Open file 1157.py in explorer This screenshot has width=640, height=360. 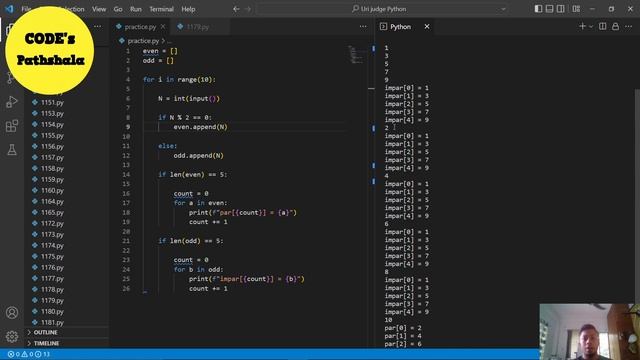[52, 158]
